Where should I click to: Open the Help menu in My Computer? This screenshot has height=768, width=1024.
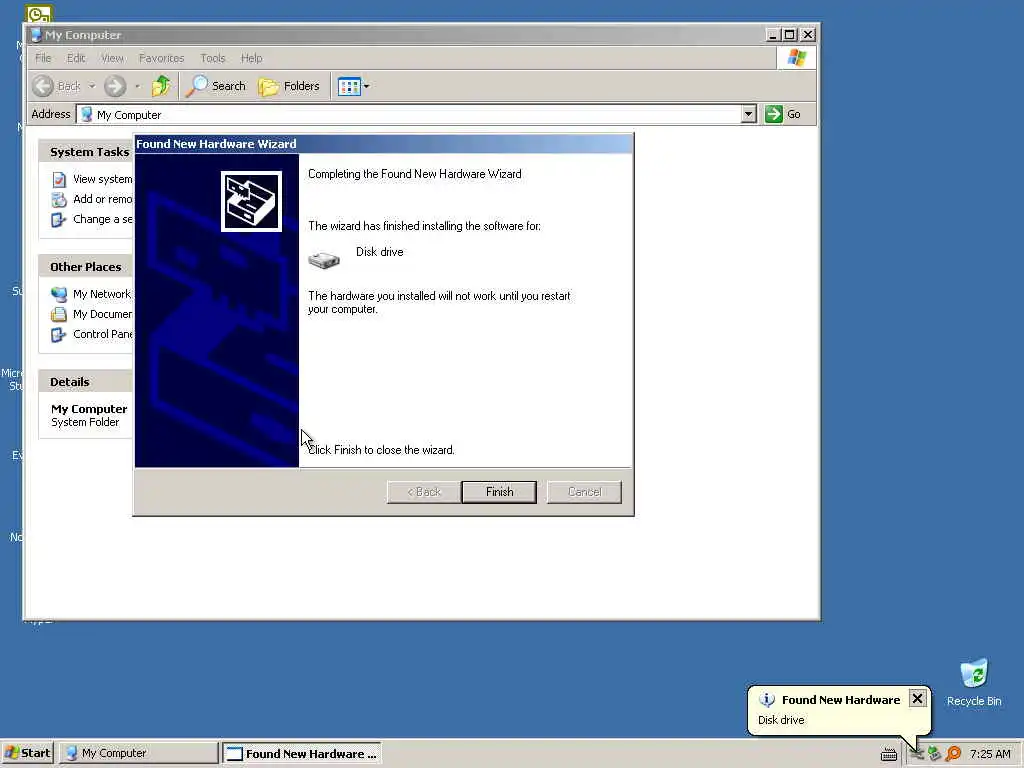pos(251,58)
